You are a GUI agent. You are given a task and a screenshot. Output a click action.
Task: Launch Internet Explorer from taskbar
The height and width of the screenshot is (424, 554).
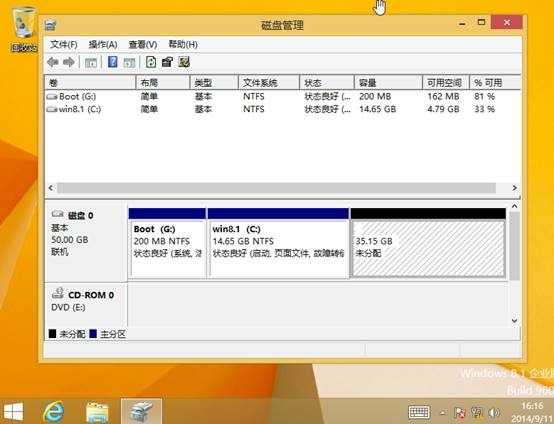(x=54, y=412)
